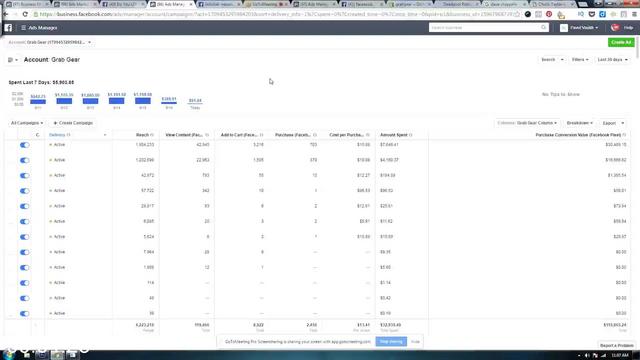This screenshot has width=640, height=360.
Task: Switch to the first browser tab
Action: 27,4
